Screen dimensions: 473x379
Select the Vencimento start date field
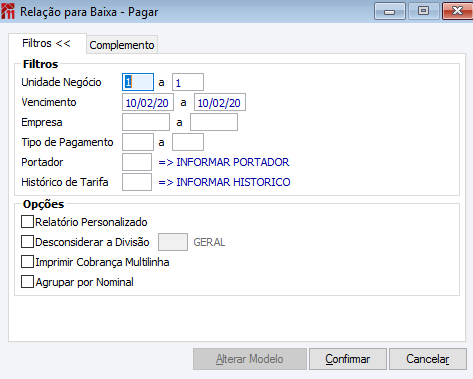click(x=148, y=102)
